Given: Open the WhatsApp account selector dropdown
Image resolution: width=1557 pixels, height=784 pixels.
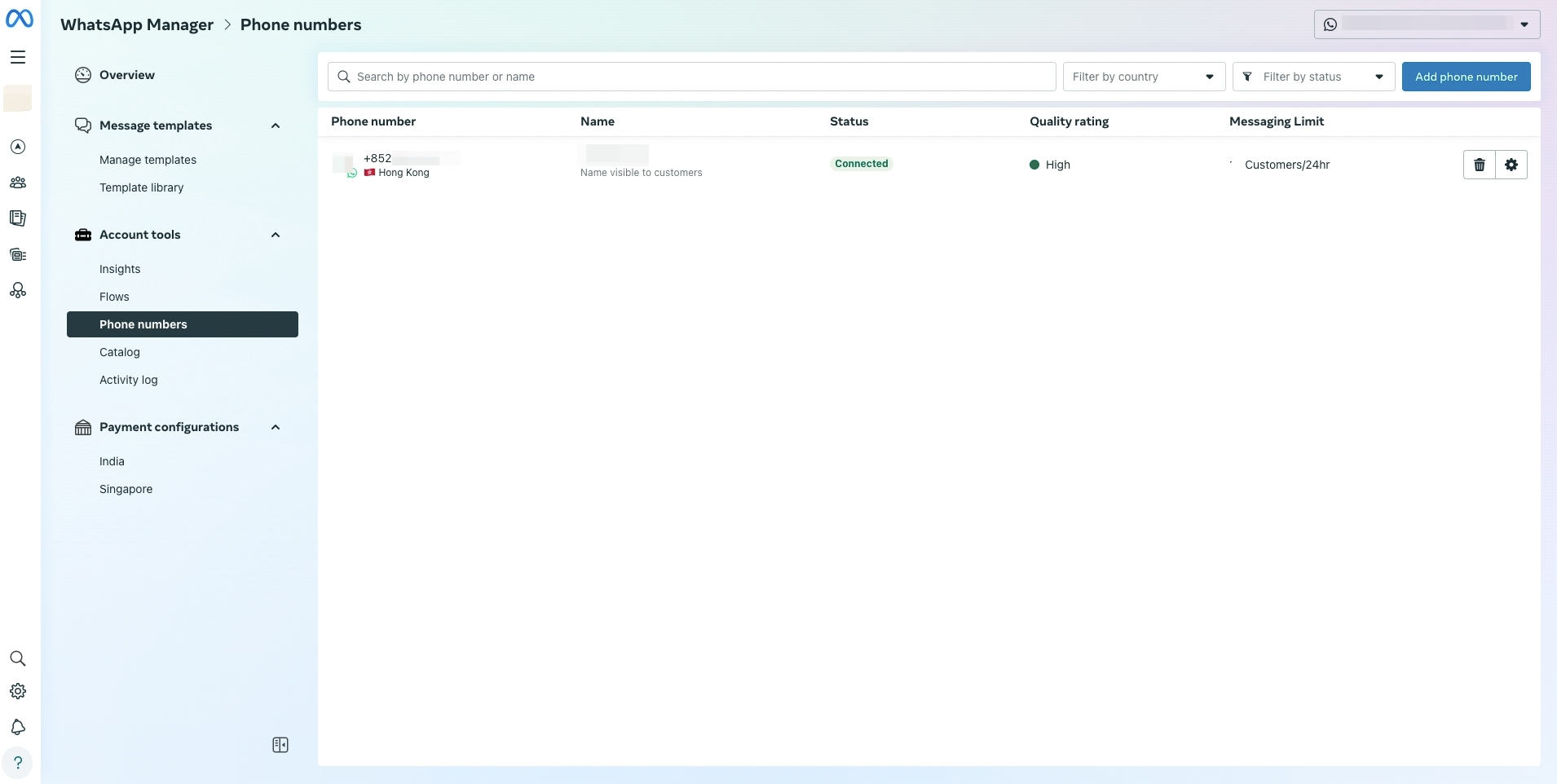Looking at the screenshot, I should [x=1427, y=24].
